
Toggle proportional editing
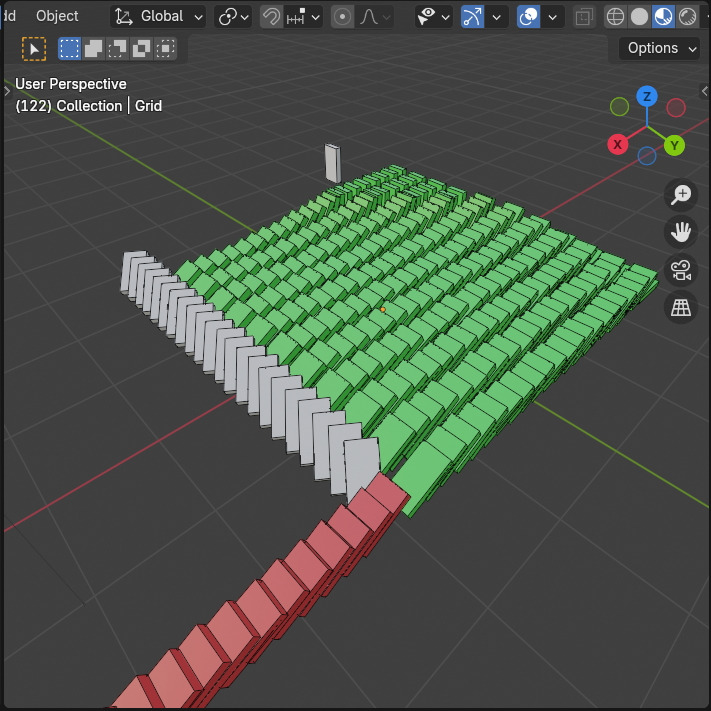[342, 17]
